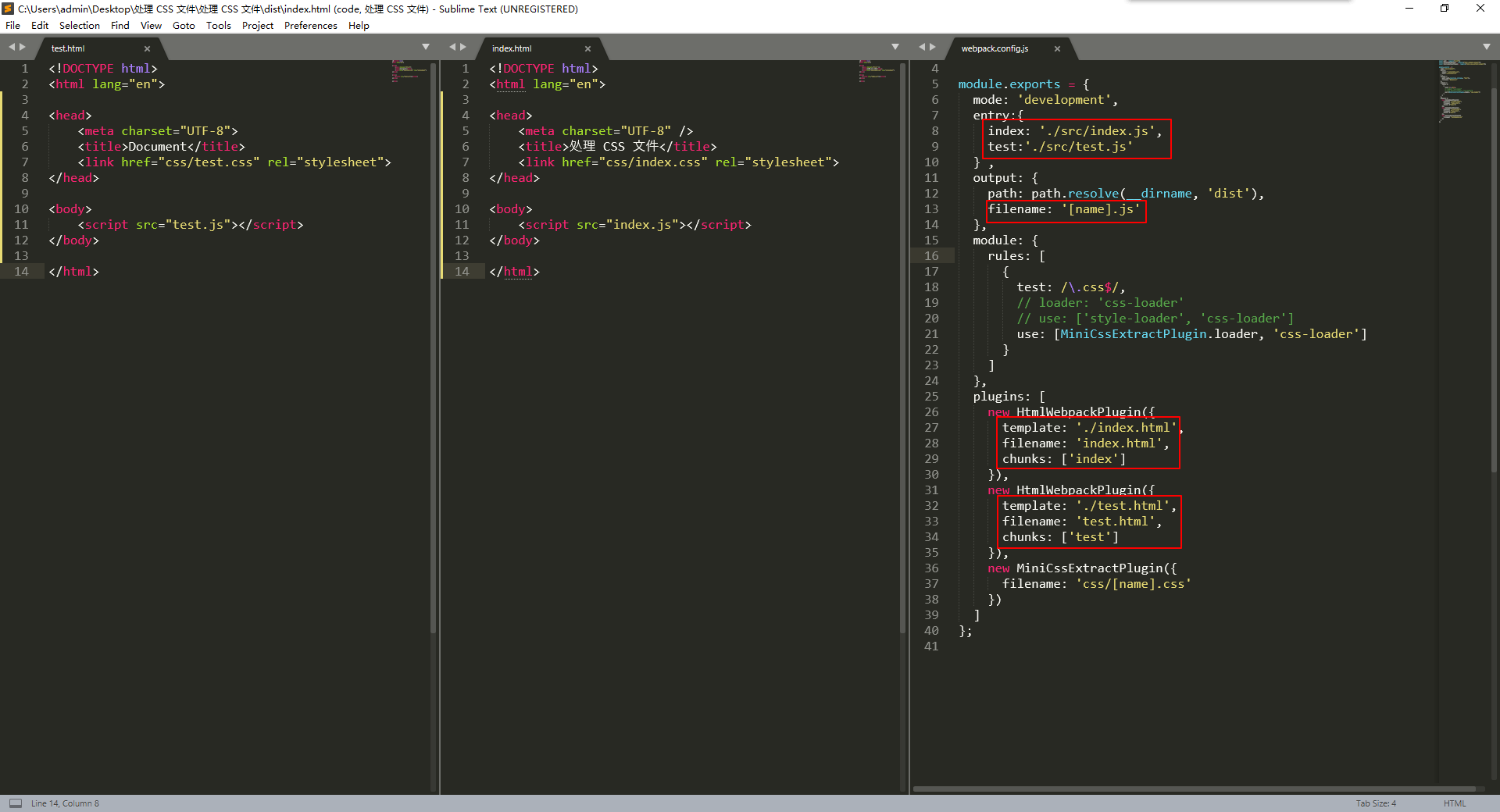Open the Selection menu

pyautogui.click(x=80, y=25)
